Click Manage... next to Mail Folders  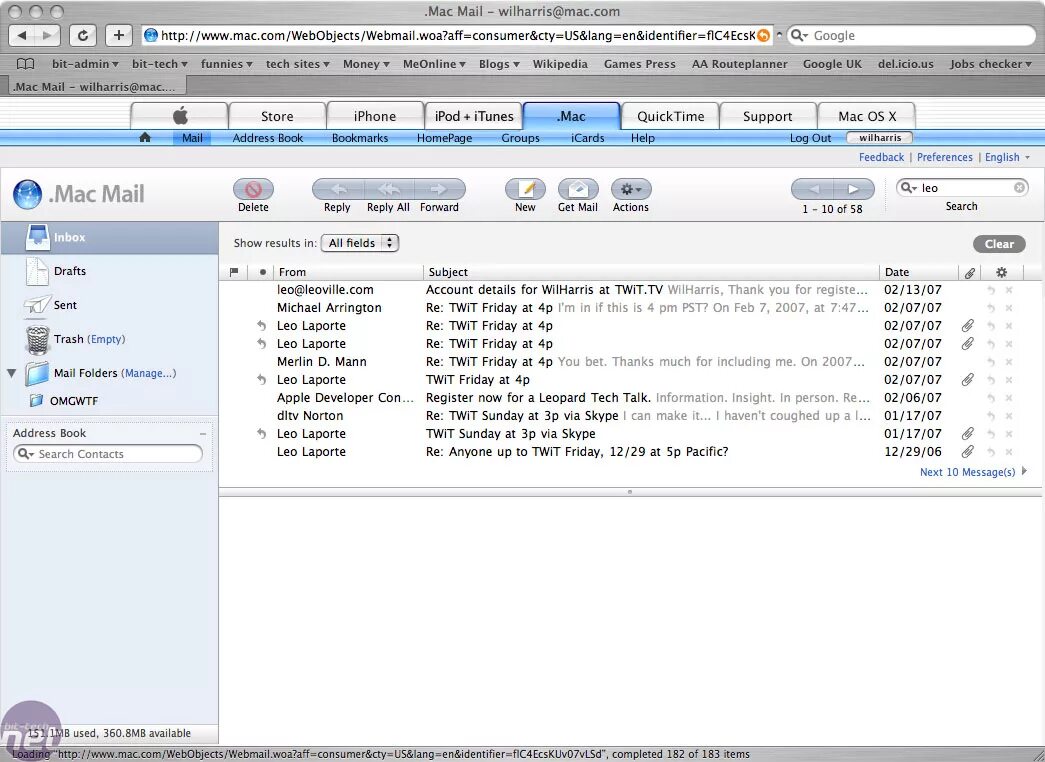coord(149,373)
